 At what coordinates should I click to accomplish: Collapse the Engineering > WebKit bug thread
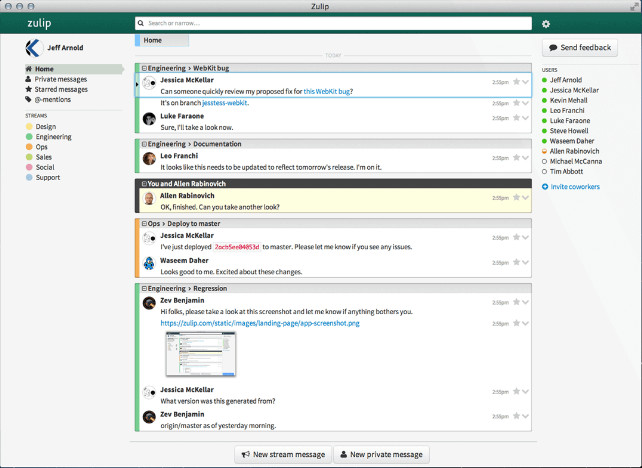tap(144, 68)
